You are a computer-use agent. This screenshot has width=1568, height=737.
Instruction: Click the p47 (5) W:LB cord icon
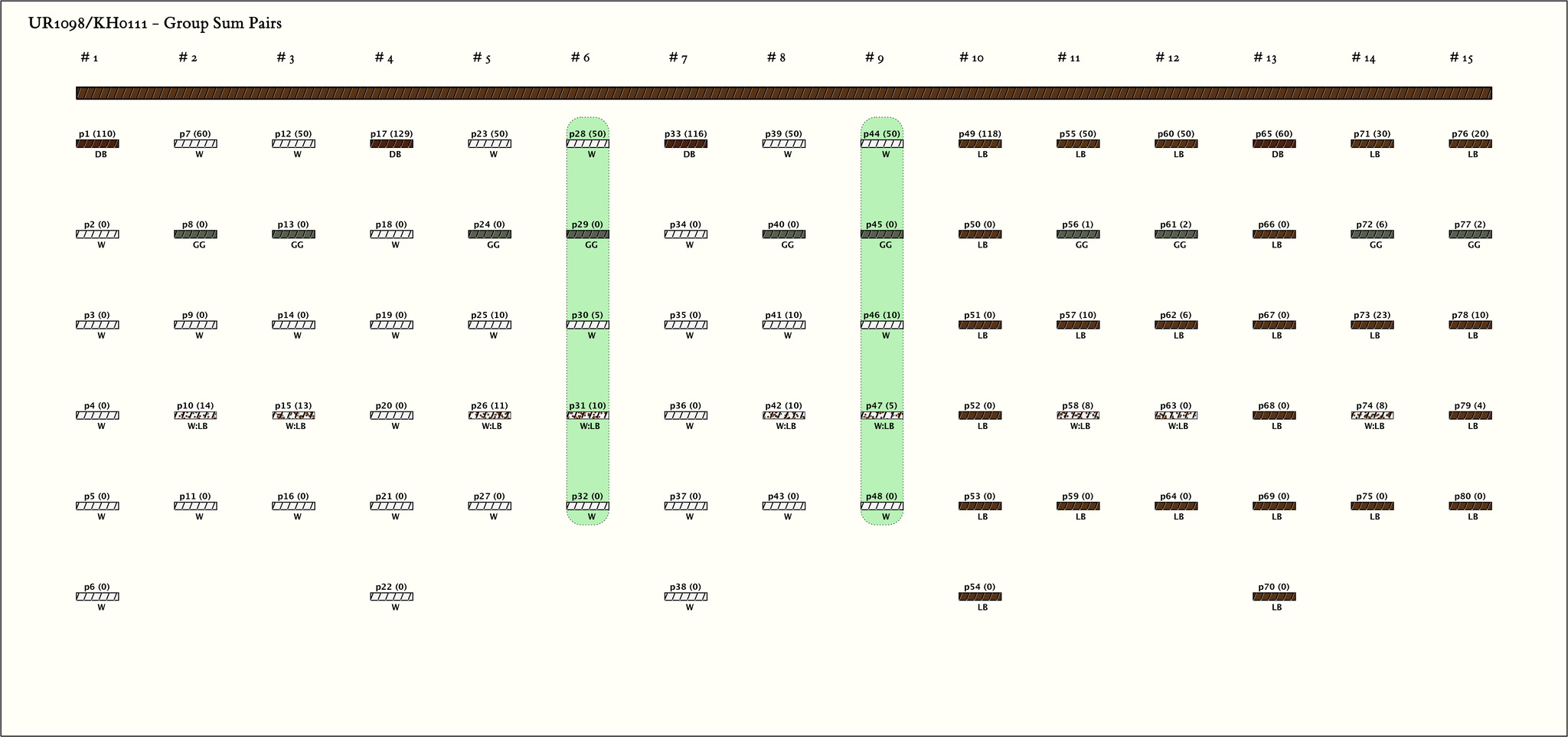[881, 416]
